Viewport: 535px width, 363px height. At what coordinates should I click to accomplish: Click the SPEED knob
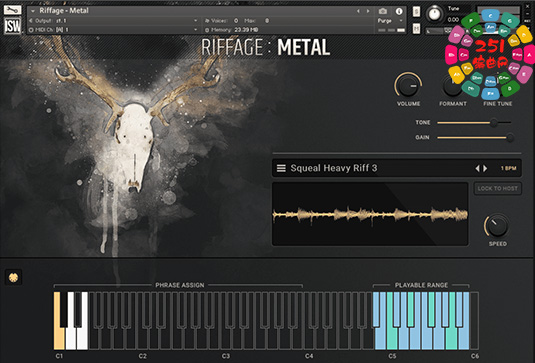[497, 226]
